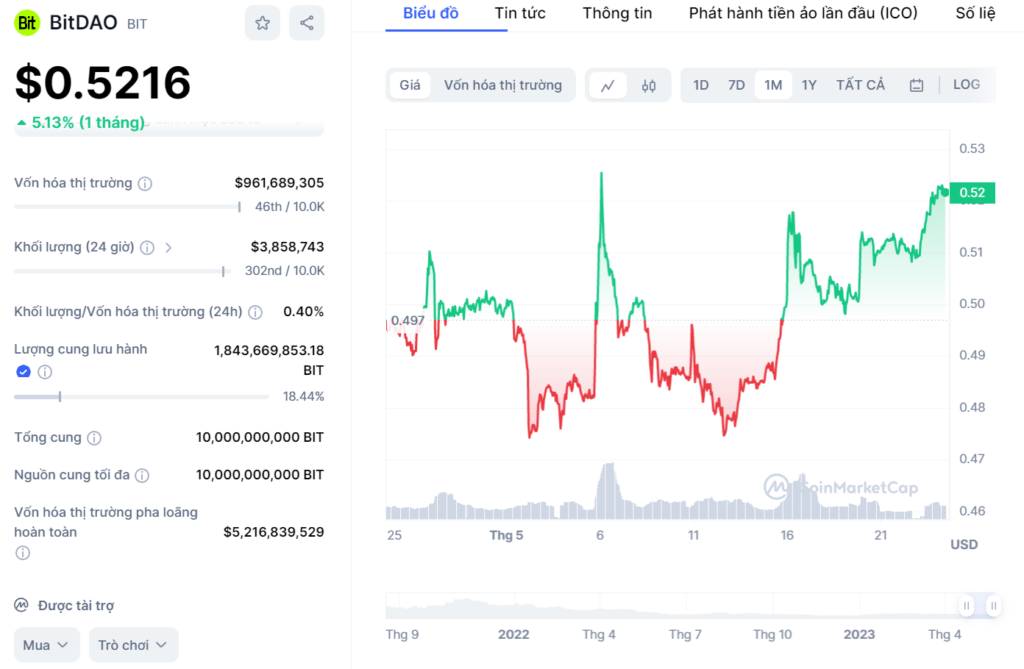Click the share icon next to BitDAO

coord(306,23)
